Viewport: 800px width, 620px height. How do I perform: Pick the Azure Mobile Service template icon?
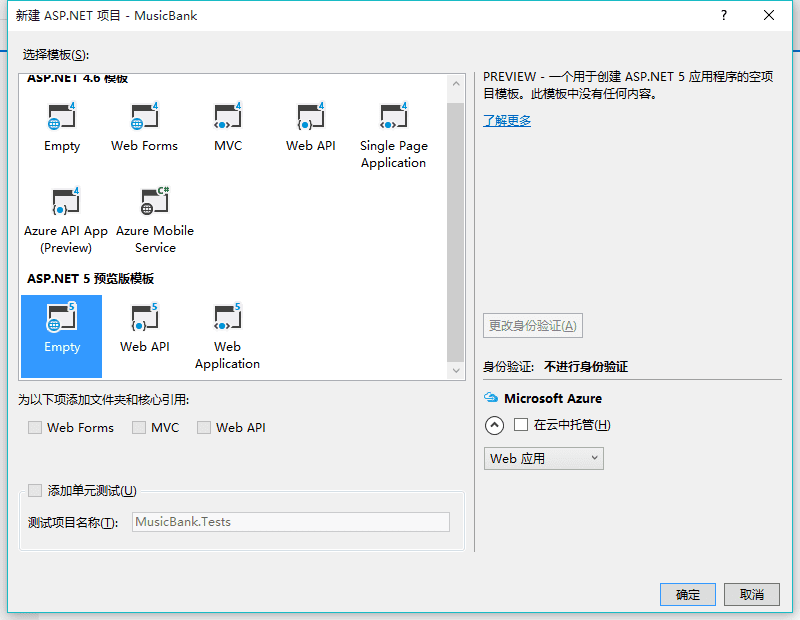(x=155, y=201)
